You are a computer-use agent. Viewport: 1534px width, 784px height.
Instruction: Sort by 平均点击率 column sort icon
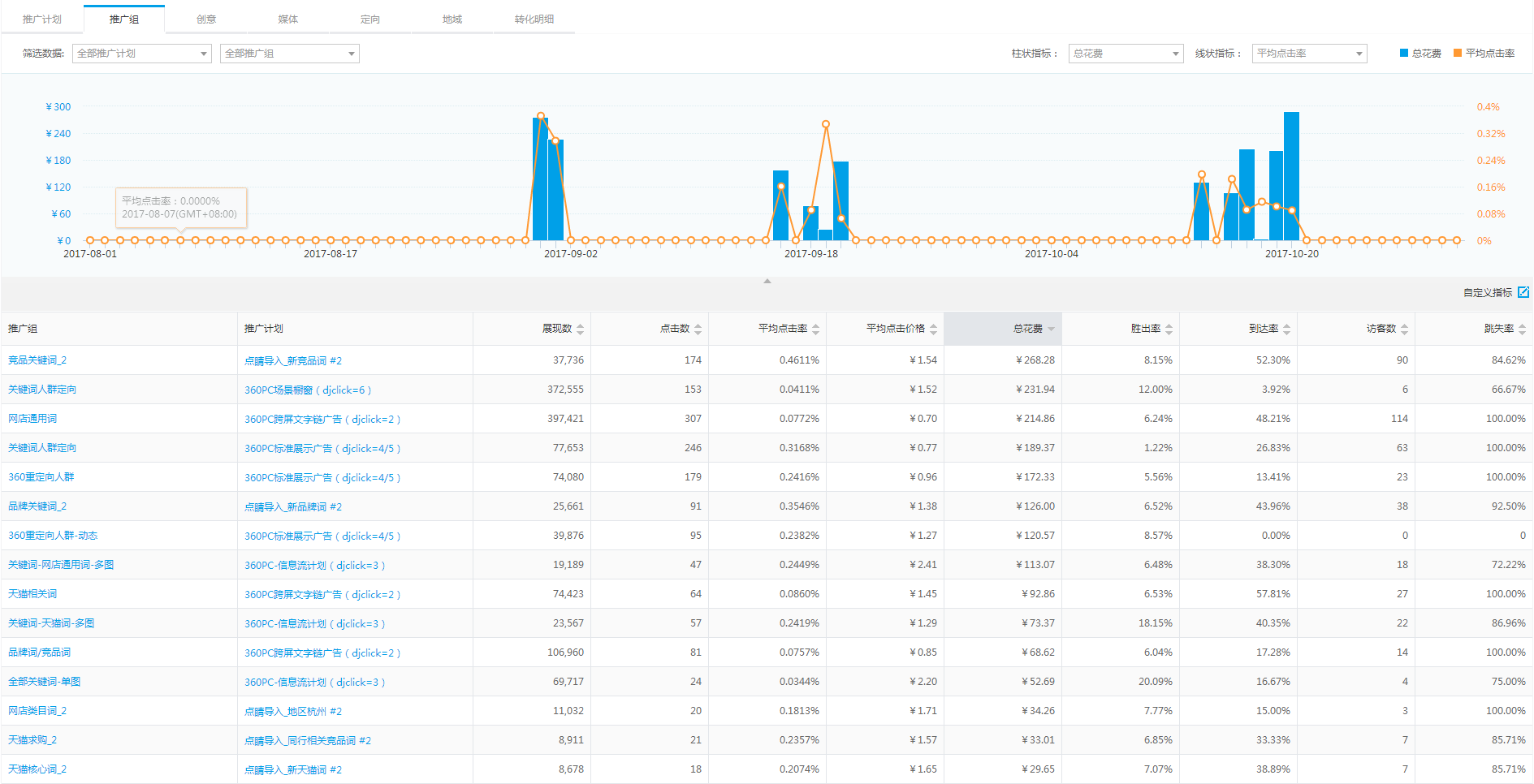tap(815, 329)
